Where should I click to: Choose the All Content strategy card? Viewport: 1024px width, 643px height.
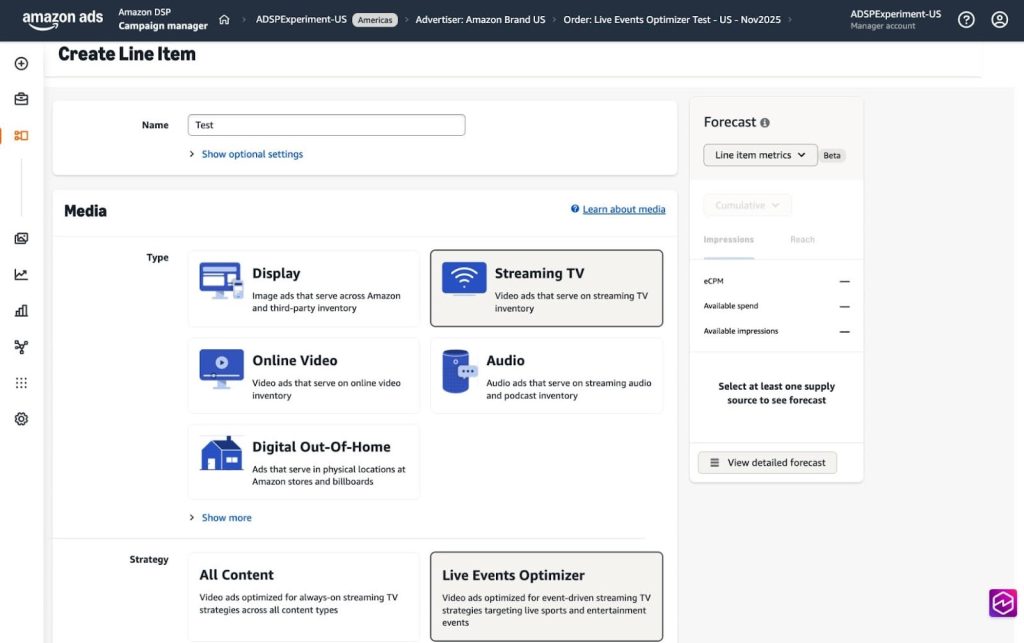pos(304,597)
